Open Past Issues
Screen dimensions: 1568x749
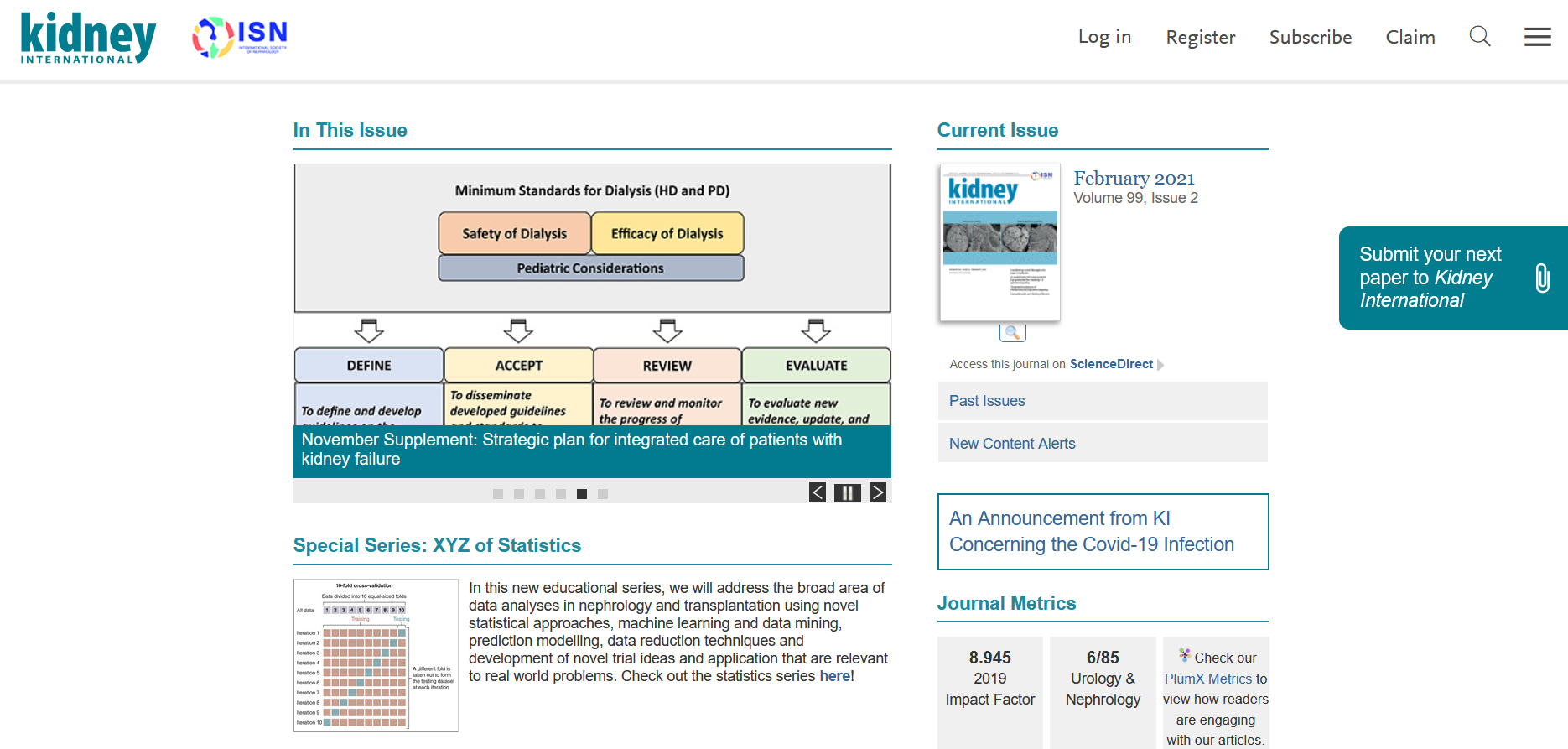click(1103, 401)
